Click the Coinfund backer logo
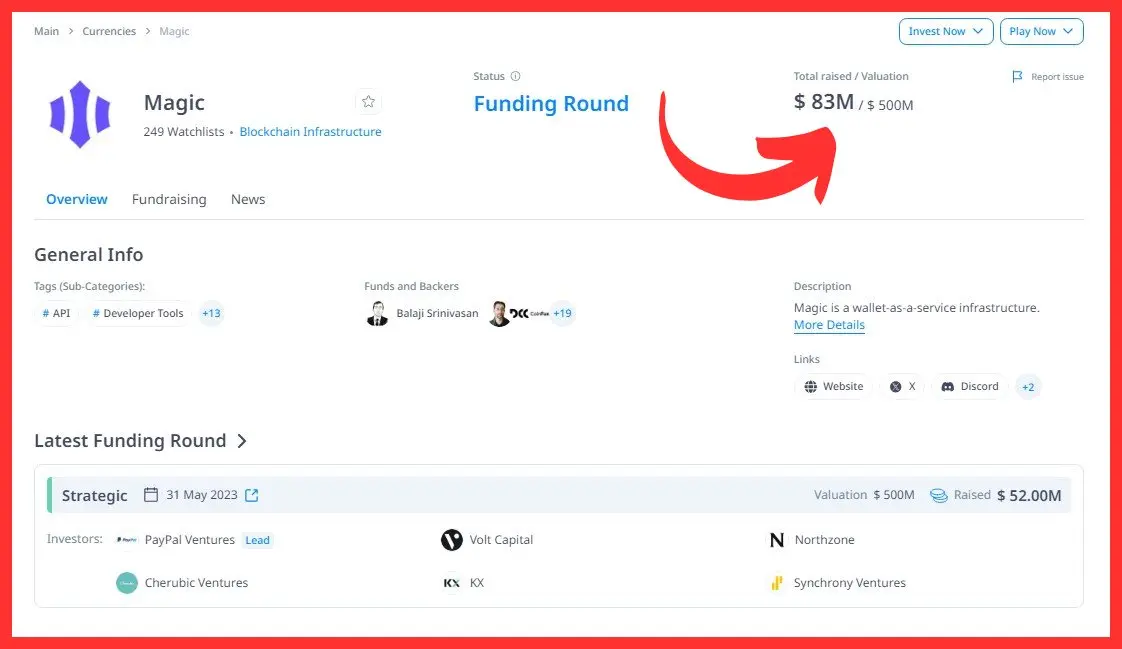Screen dimensions: 1122x649 click(539, 313)
